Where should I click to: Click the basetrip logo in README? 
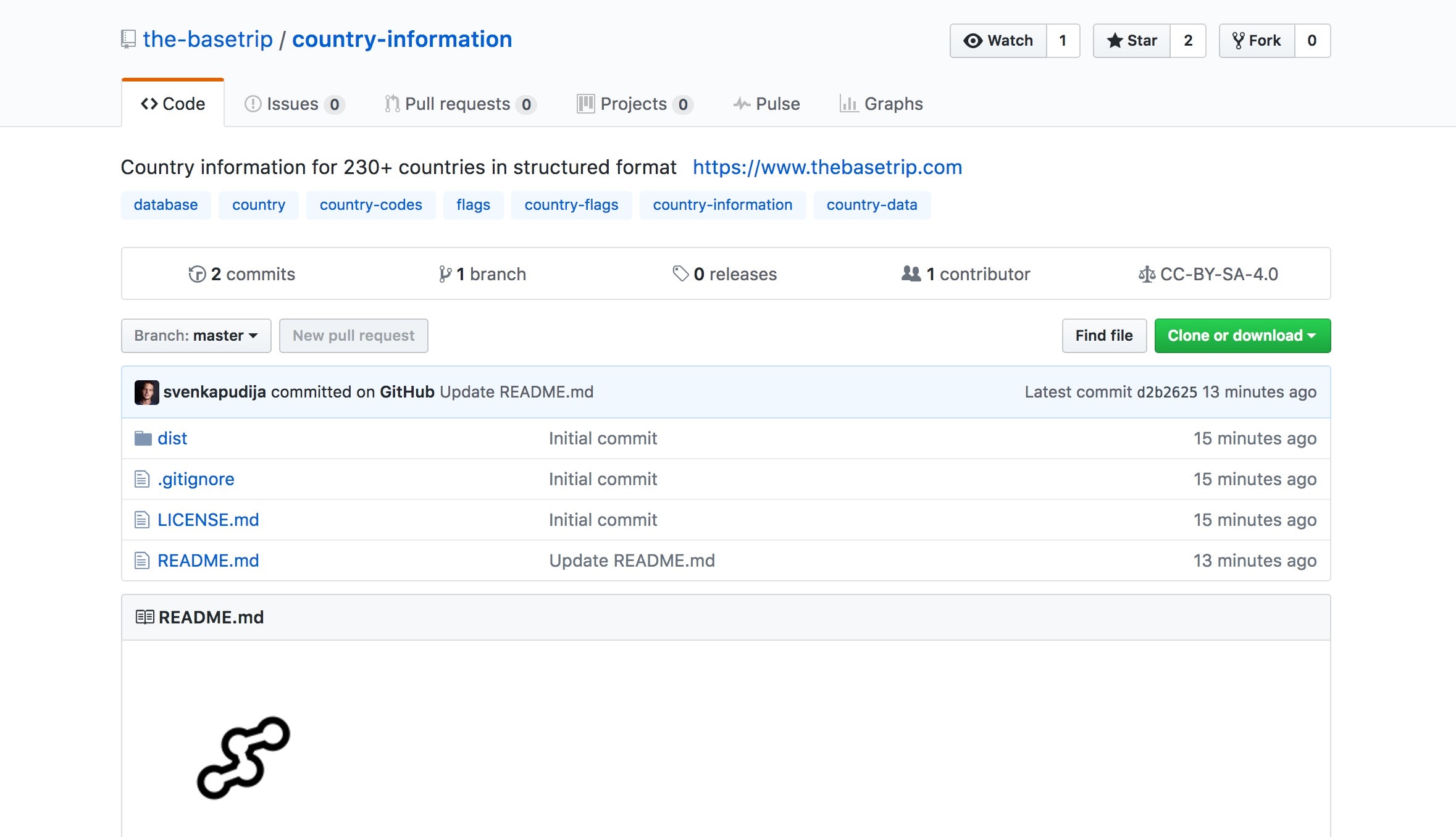point(243,757)
